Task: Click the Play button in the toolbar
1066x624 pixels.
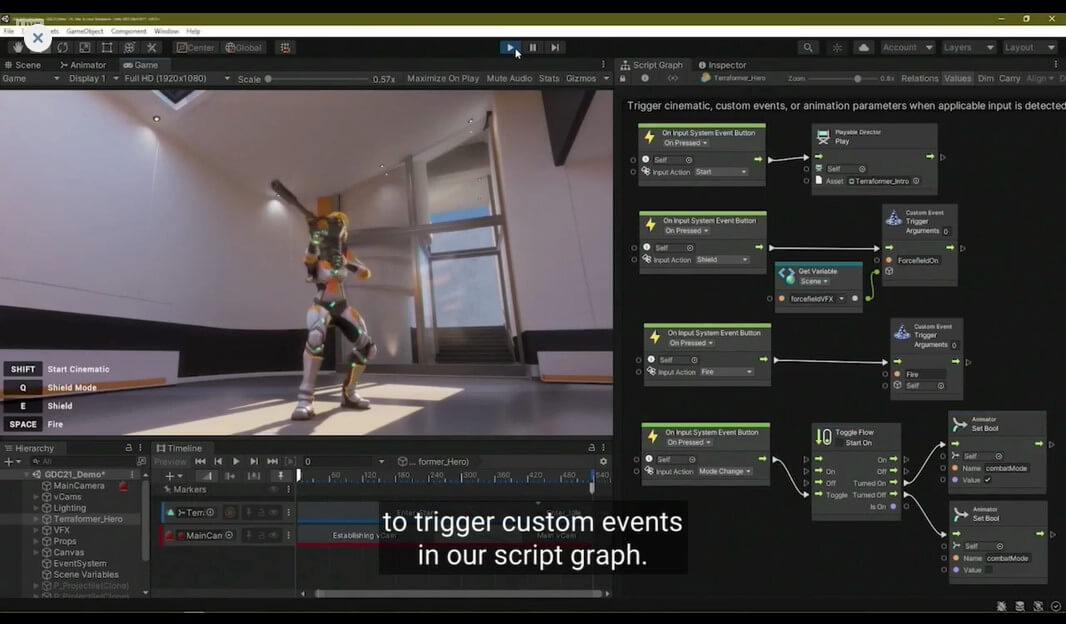Action: [x=510, y=48]
